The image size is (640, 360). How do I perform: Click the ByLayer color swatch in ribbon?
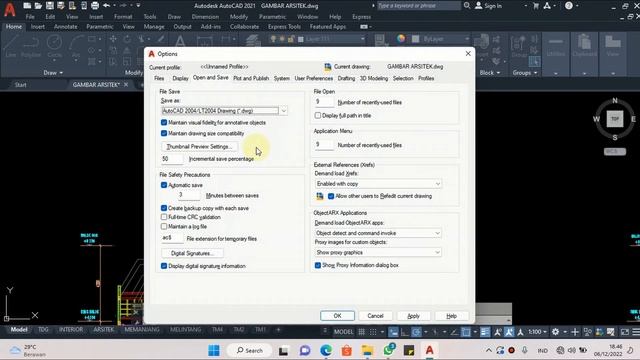tap(416, 39)
